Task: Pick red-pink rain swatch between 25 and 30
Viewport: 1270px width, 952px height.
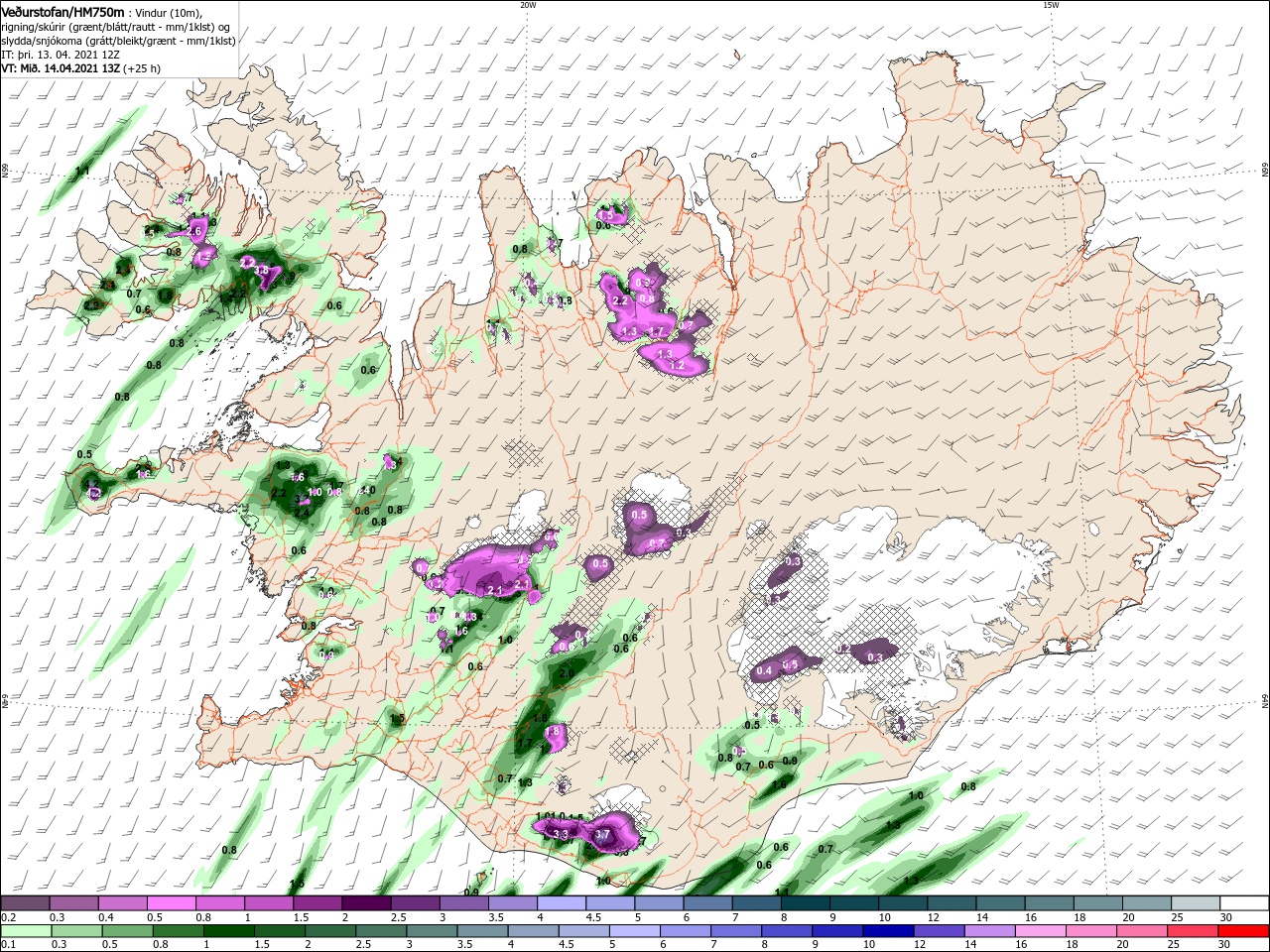Action: tap(1194, 931)
